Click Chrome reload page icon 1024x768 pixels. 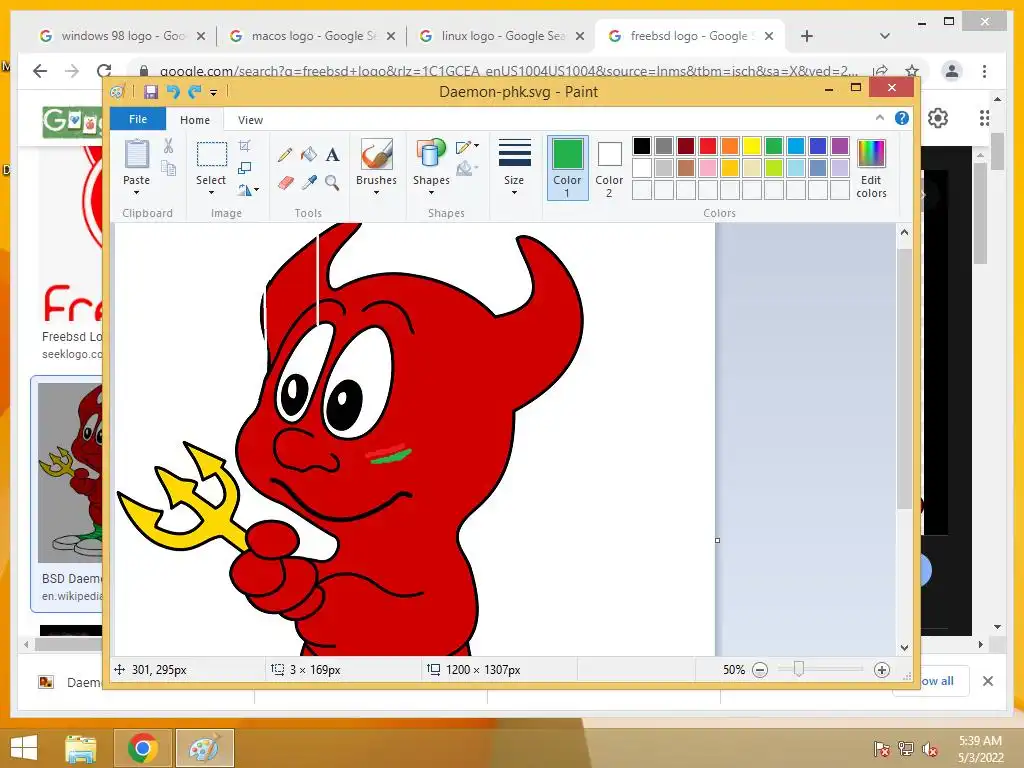point(104,71)
